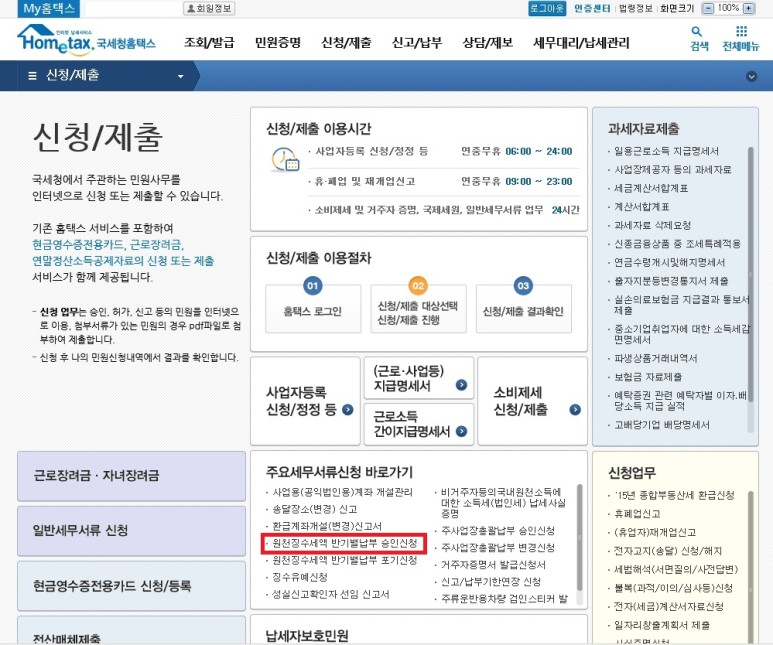
Task: Open 사업용(공익법인용)계좌 개설관리 link
Action: pyautogui.click(x=343, y=492)
